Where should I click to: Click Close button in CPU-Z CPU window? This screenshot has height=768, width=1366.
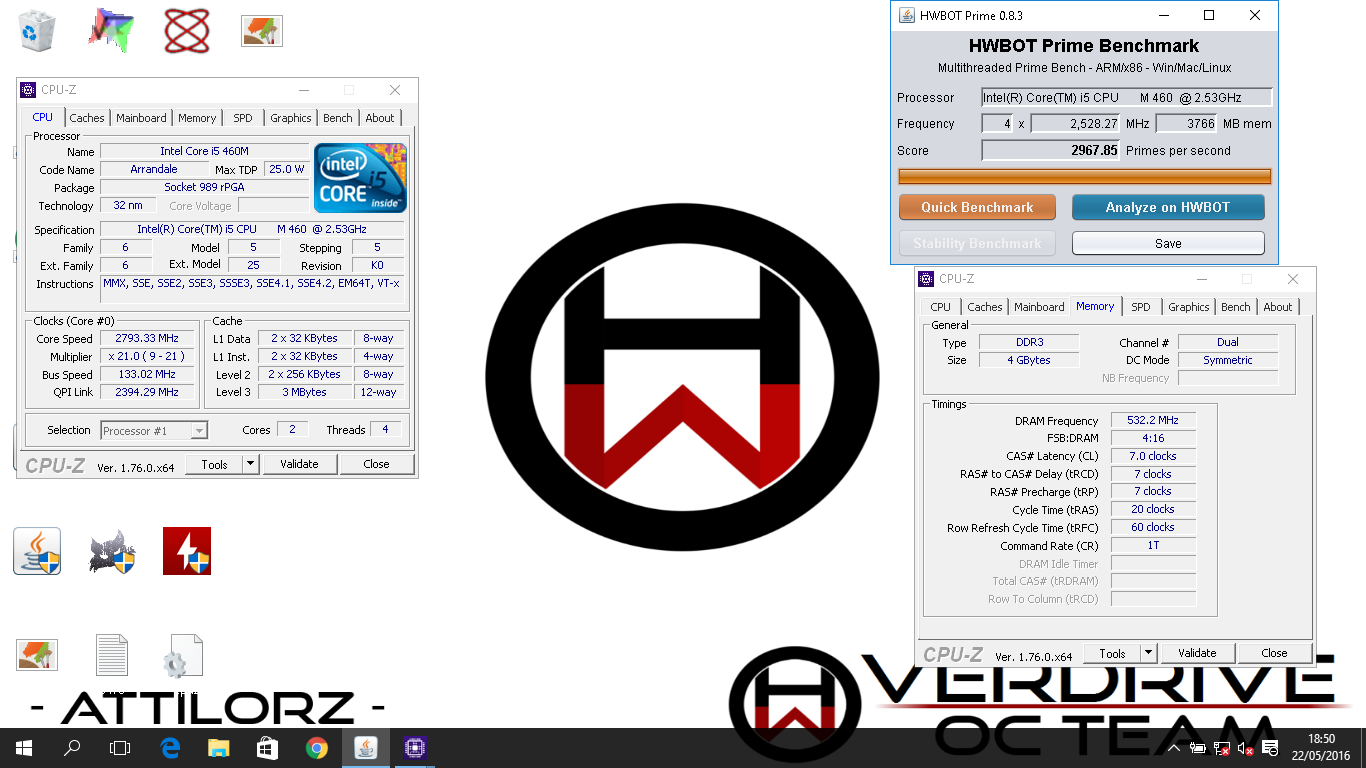point(376,464)
